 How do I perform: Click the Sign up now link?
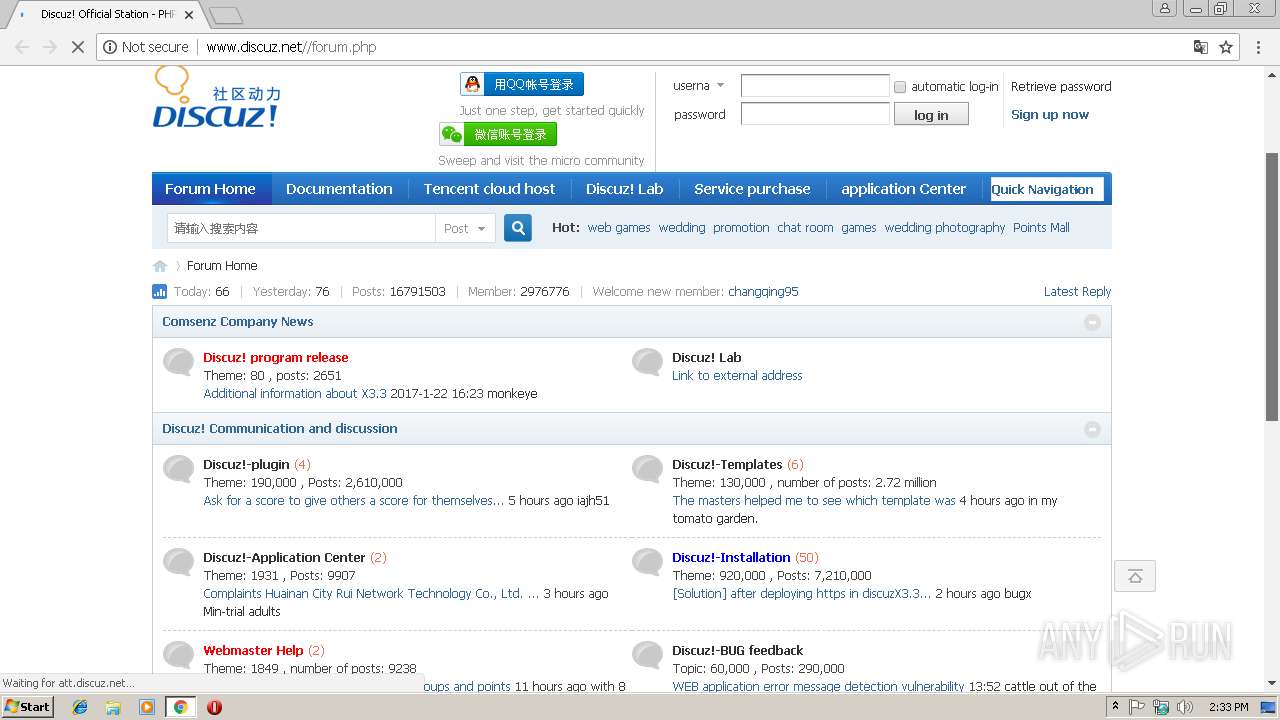pos(1050,115)
